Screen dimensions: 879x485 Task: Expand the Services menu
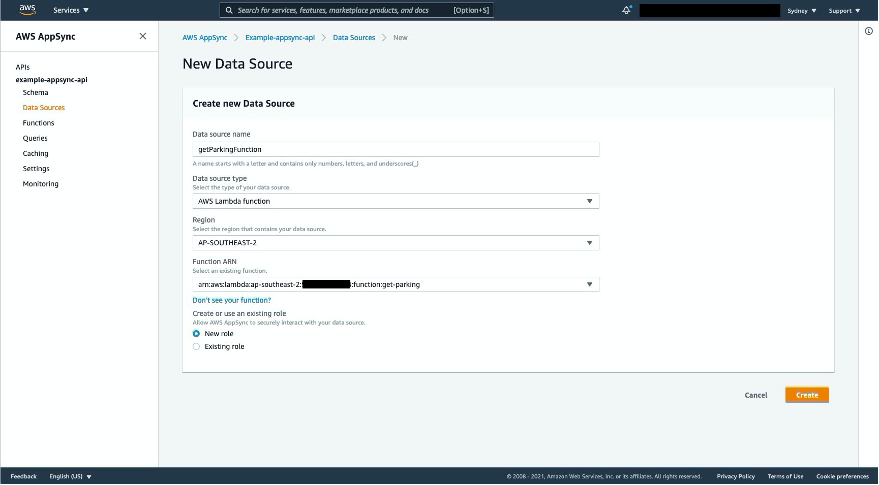coord(71,10)
